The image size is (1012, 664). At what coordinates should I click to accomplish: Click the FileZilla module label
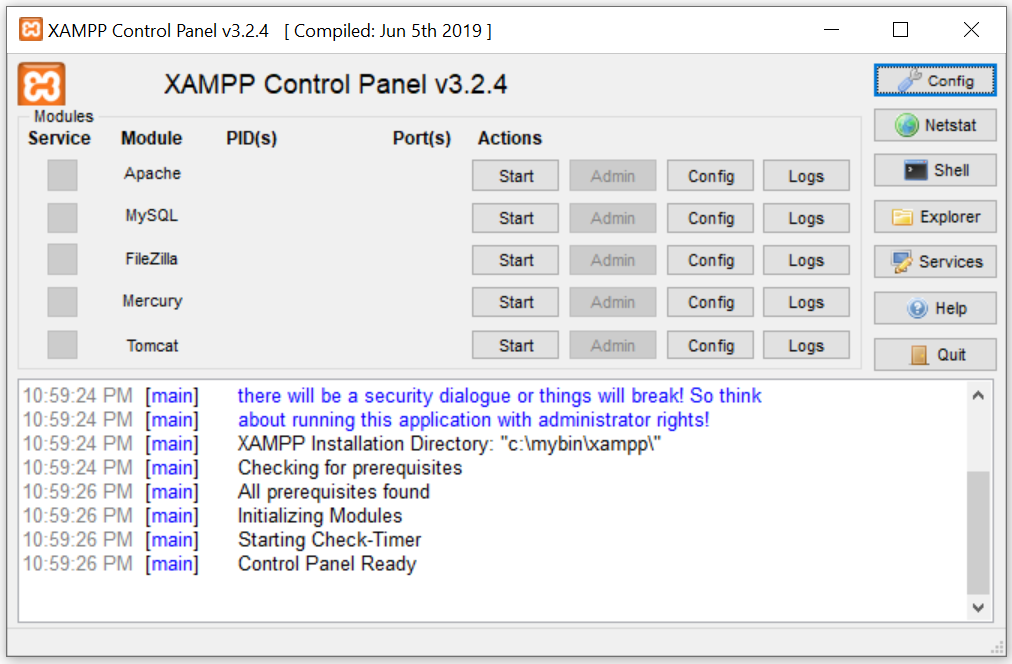(x=152, y=259)
